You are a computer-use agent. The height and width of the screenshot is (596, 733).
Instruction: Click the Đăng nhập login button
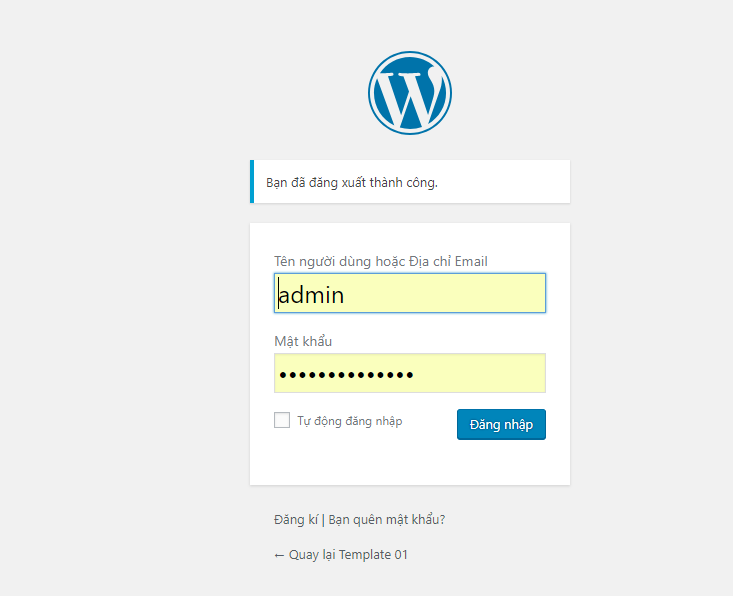click(x=501, y=424)
